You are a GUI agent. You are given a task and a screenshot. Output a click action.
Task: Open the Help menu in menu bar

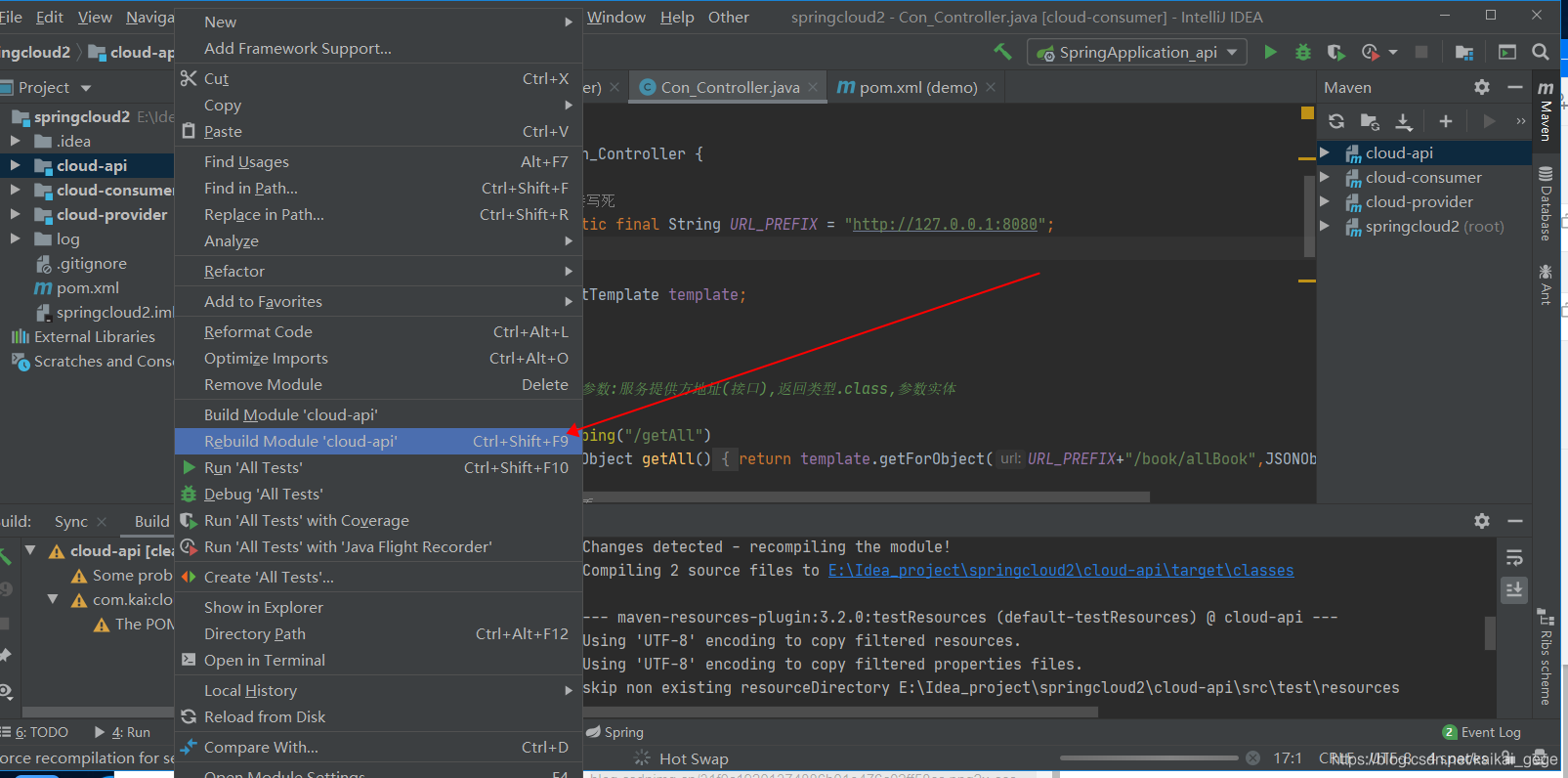[677, 17]
